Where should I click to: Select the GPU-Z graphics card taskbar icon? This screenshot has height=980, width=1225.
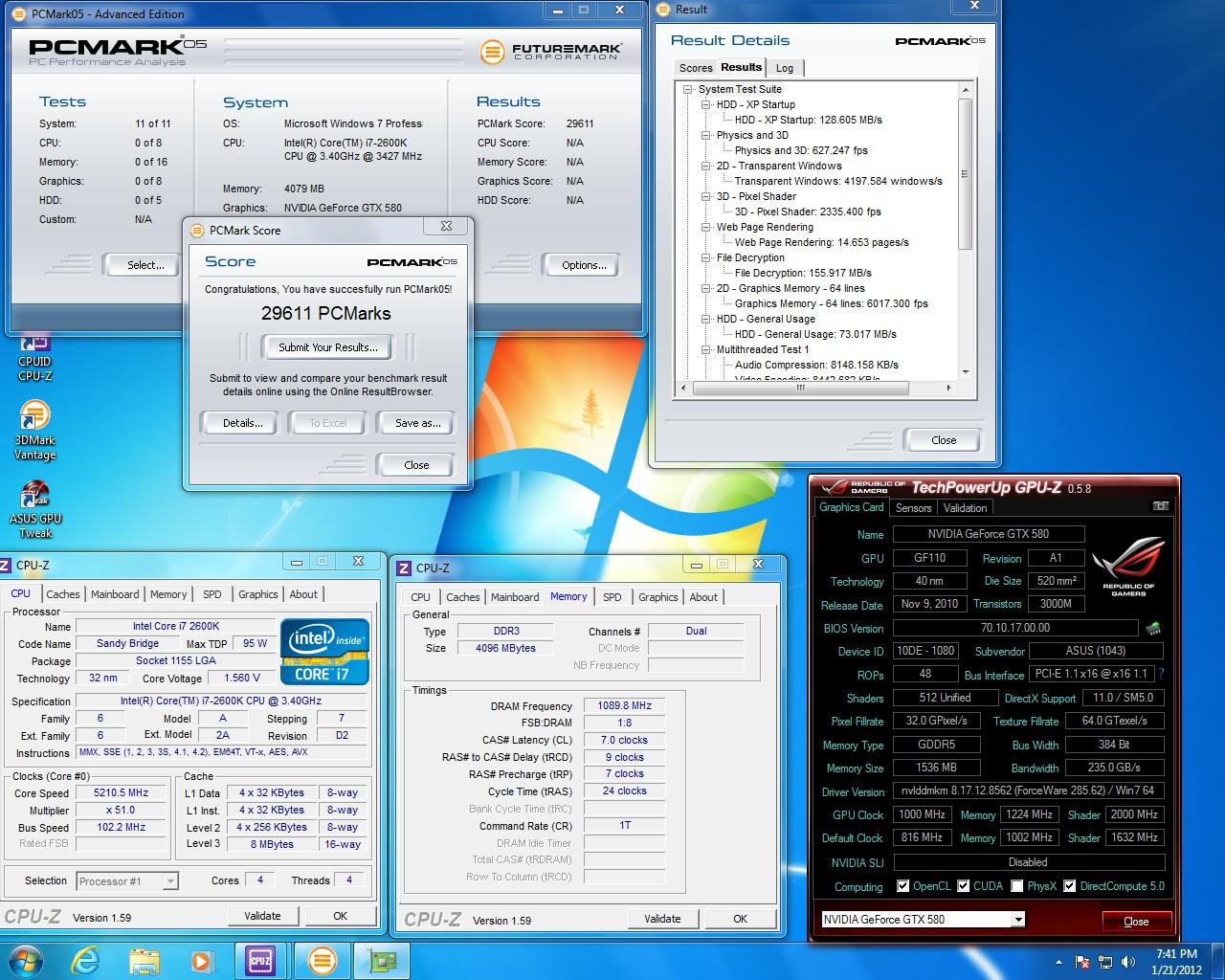pyautogui.click(x=382, y=960)
